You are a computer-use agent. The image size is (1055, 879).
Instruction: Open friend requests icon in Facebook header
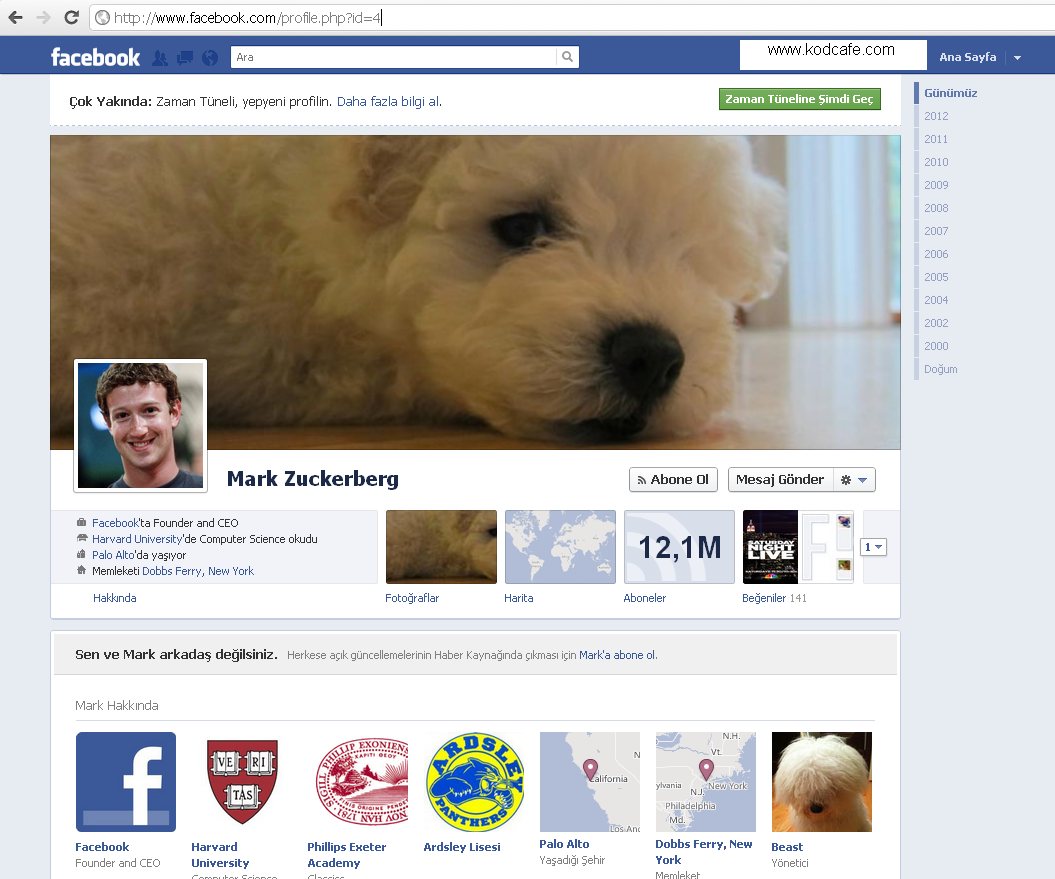(x=159, y=58)
